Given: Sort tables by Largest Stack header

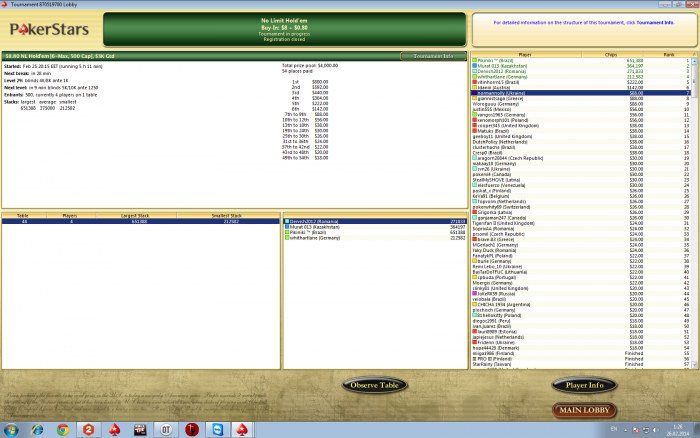Looking at the screenshot, I should 135,216.
